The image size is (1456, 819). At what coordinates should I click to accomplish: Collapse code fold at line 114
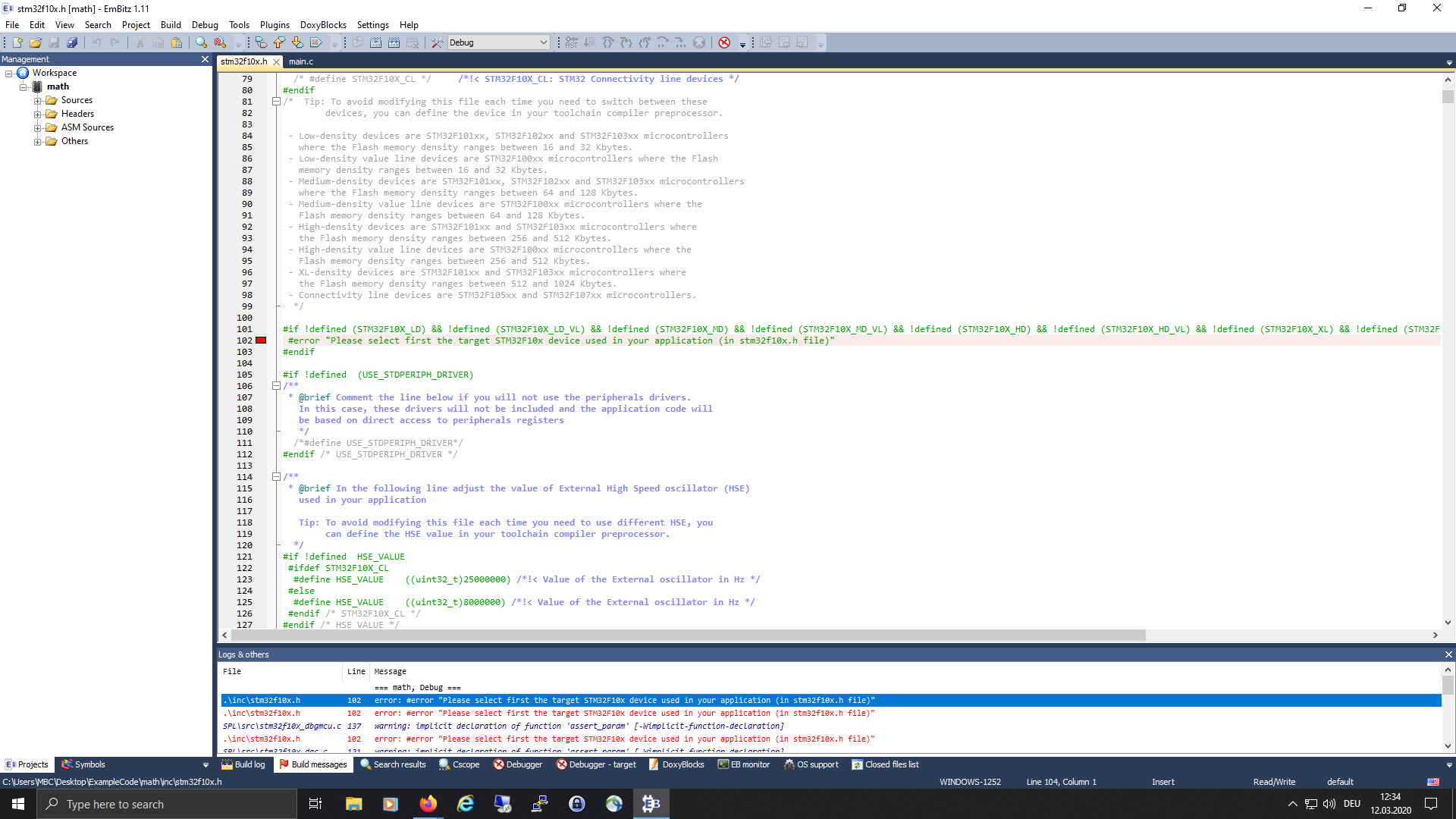click(x=276, y=476)
